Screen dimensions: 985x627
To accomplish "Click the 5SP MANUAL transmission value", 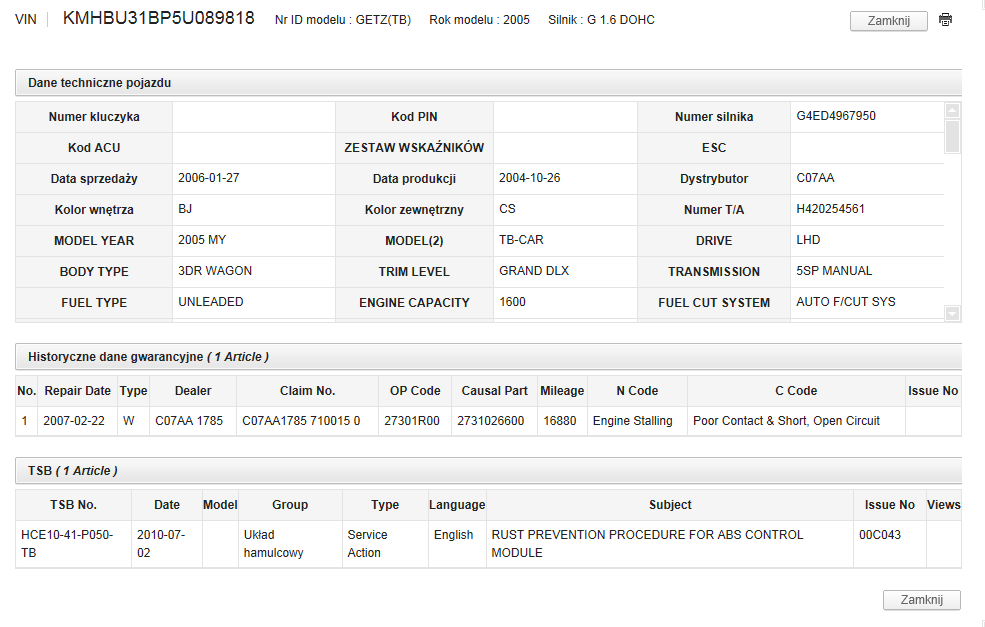I will click(834, 271).
